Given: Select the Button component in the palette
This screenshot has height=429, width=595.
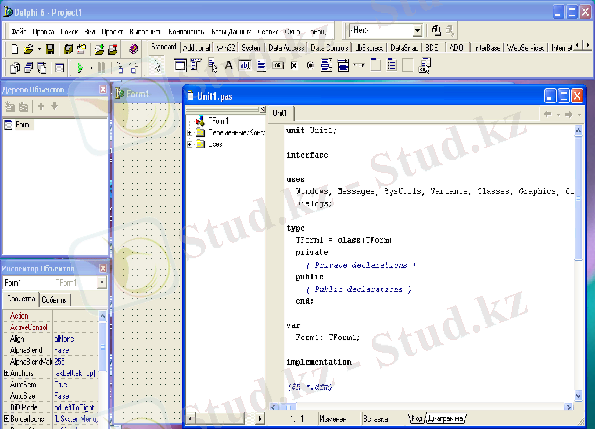Looking at the screenshot, I should pyautogui.click(x=278, y=65).
